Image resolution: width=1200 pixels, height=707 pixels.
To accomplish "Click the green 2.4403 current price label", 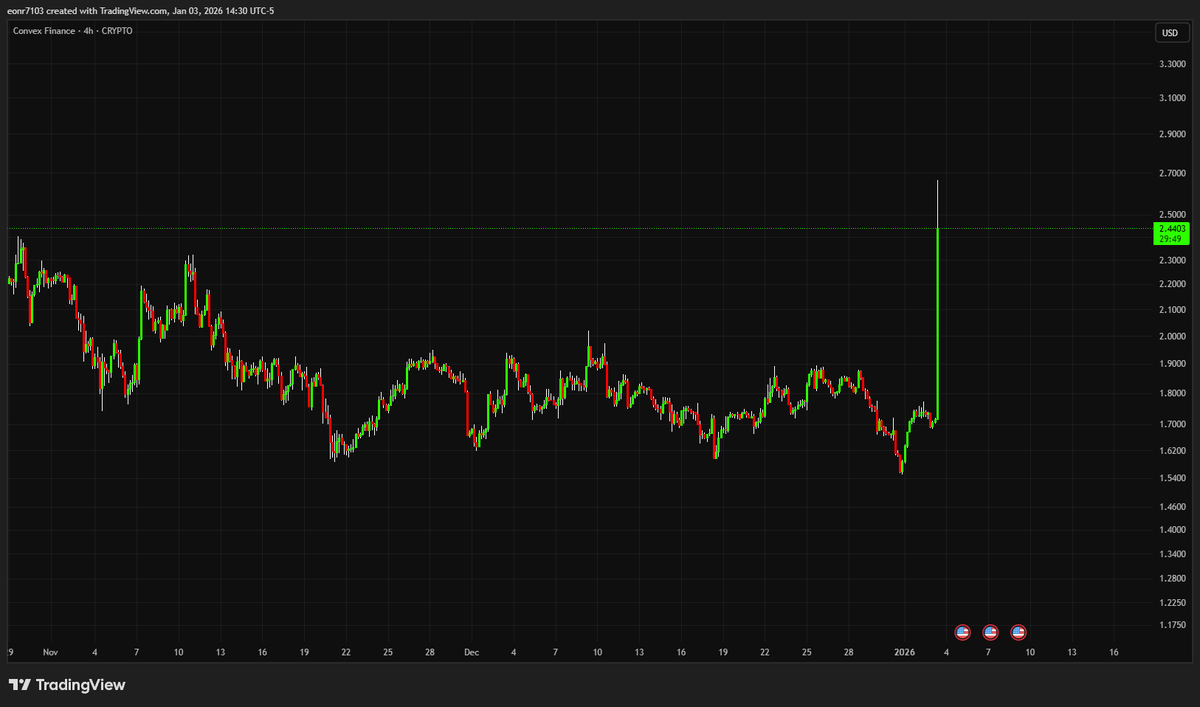I will coord(1172,229).
